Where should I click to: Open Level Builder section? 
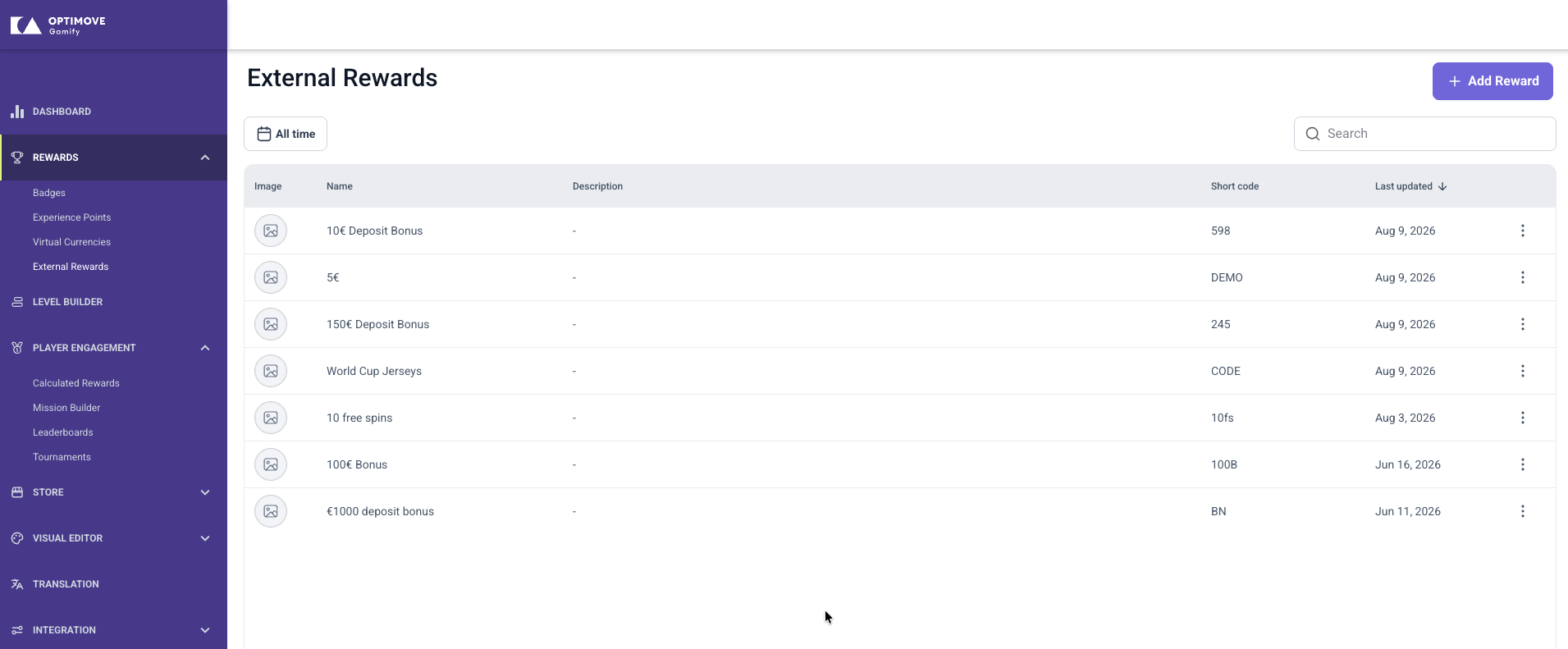pos(67,302)
